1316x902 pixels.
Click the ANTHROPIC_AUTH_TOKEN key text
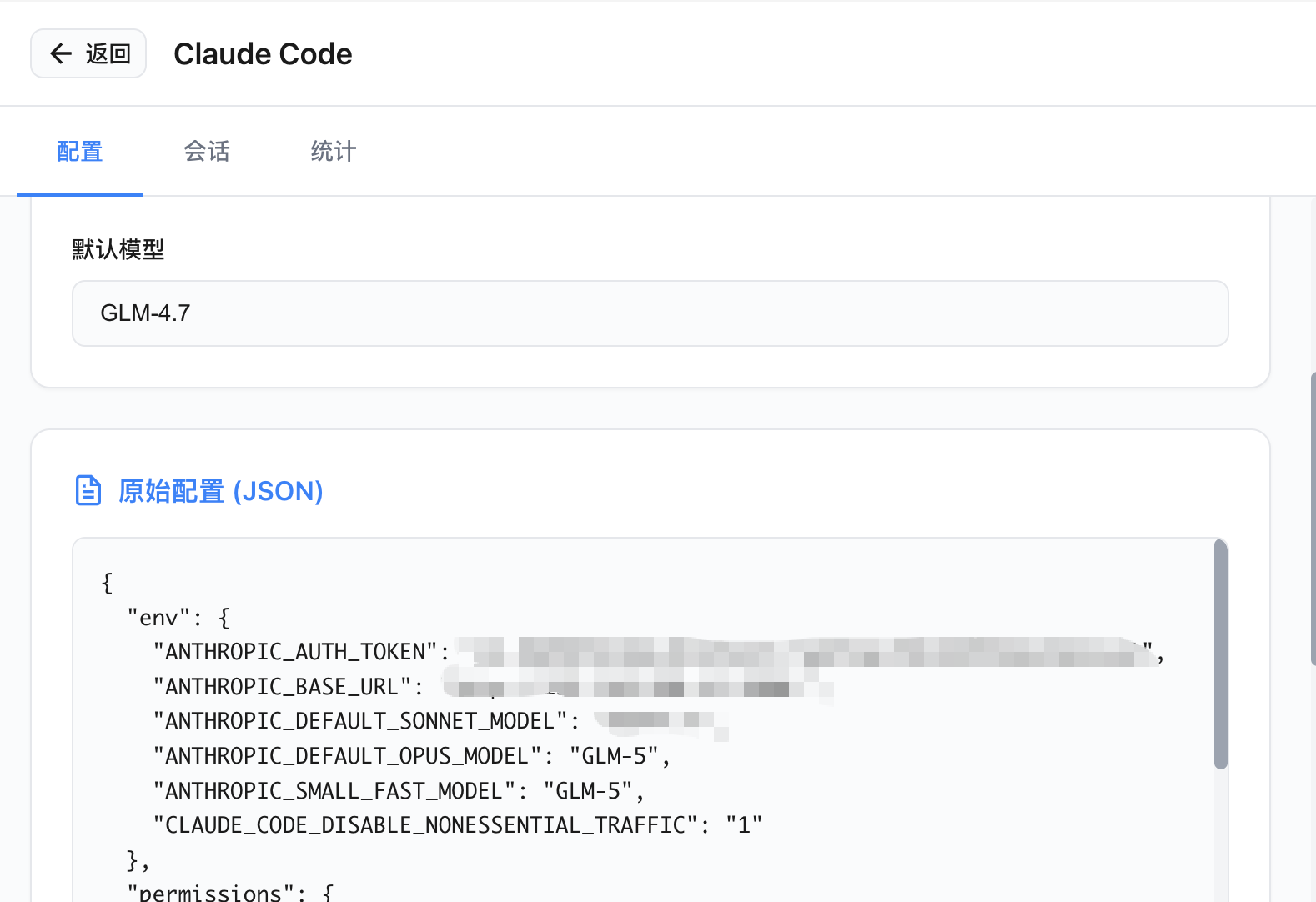pyautogui.click(x=296, y=652)
